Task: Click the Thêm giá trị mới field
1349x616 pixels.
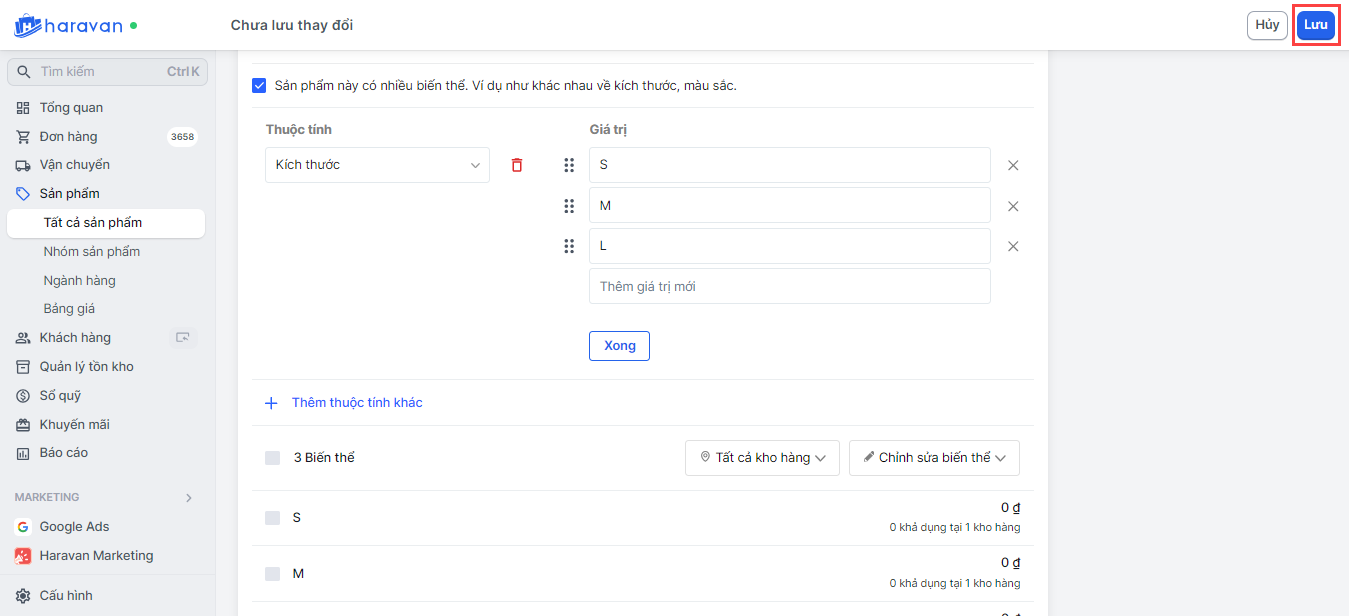Action: (790, 286)
